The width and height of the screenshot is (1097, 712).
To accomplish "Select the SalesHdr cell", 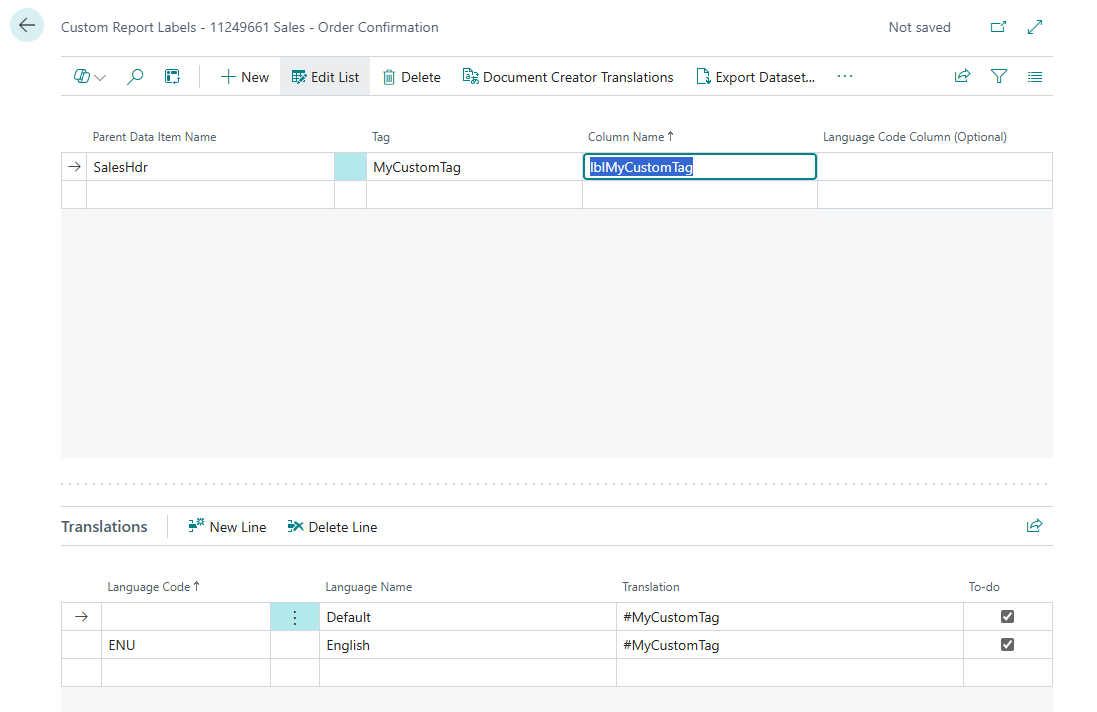I will click(x=210, y=167).
